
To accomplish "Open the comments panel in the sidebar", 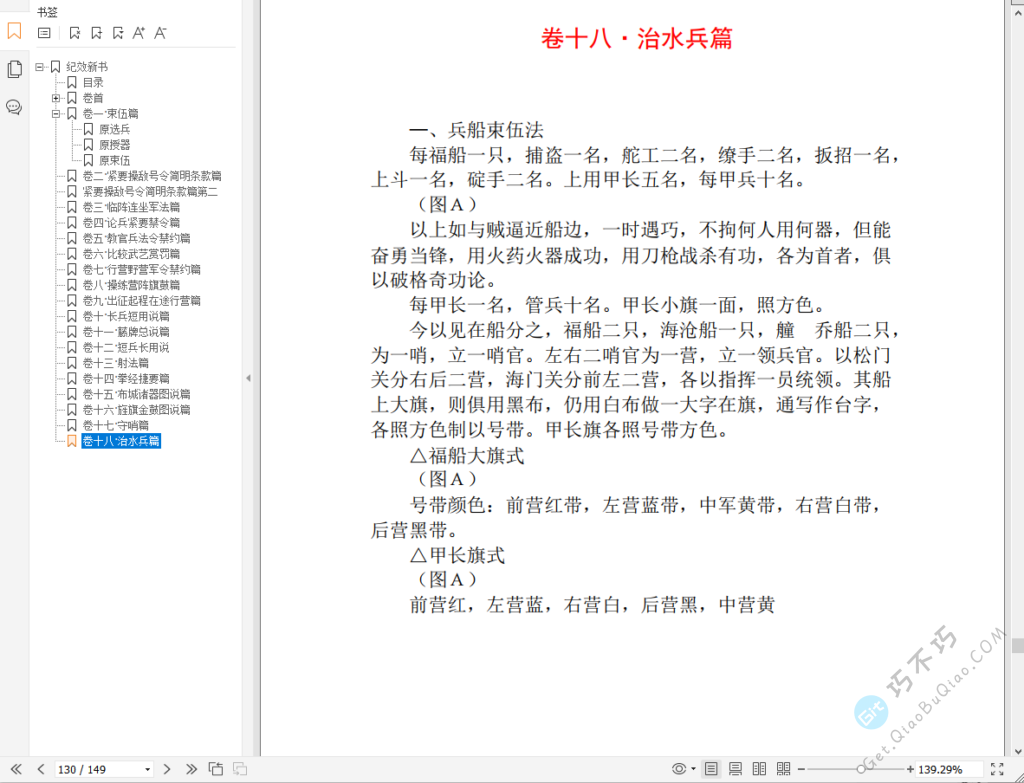I will tap(13, 107).
